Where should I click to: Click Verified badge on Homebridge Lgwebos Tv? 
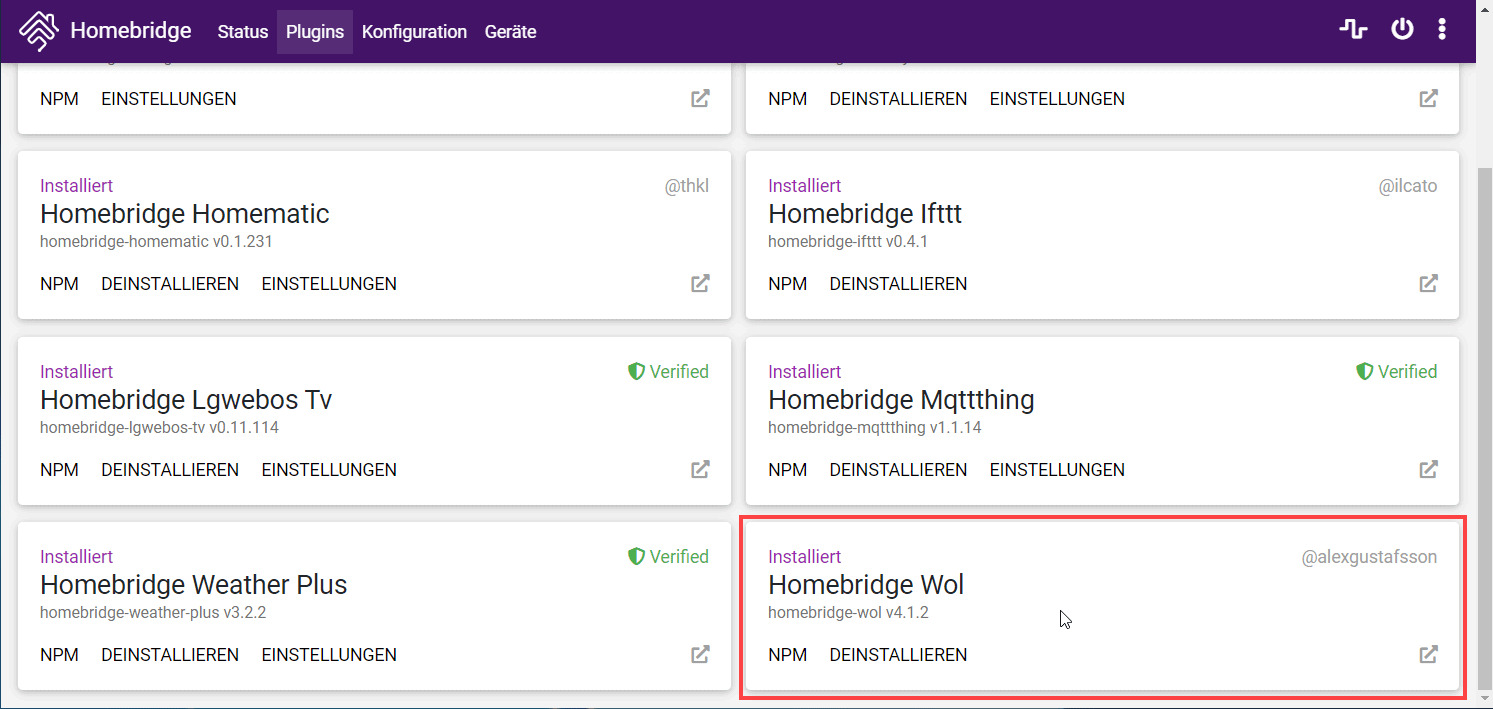tap(668, 372)
